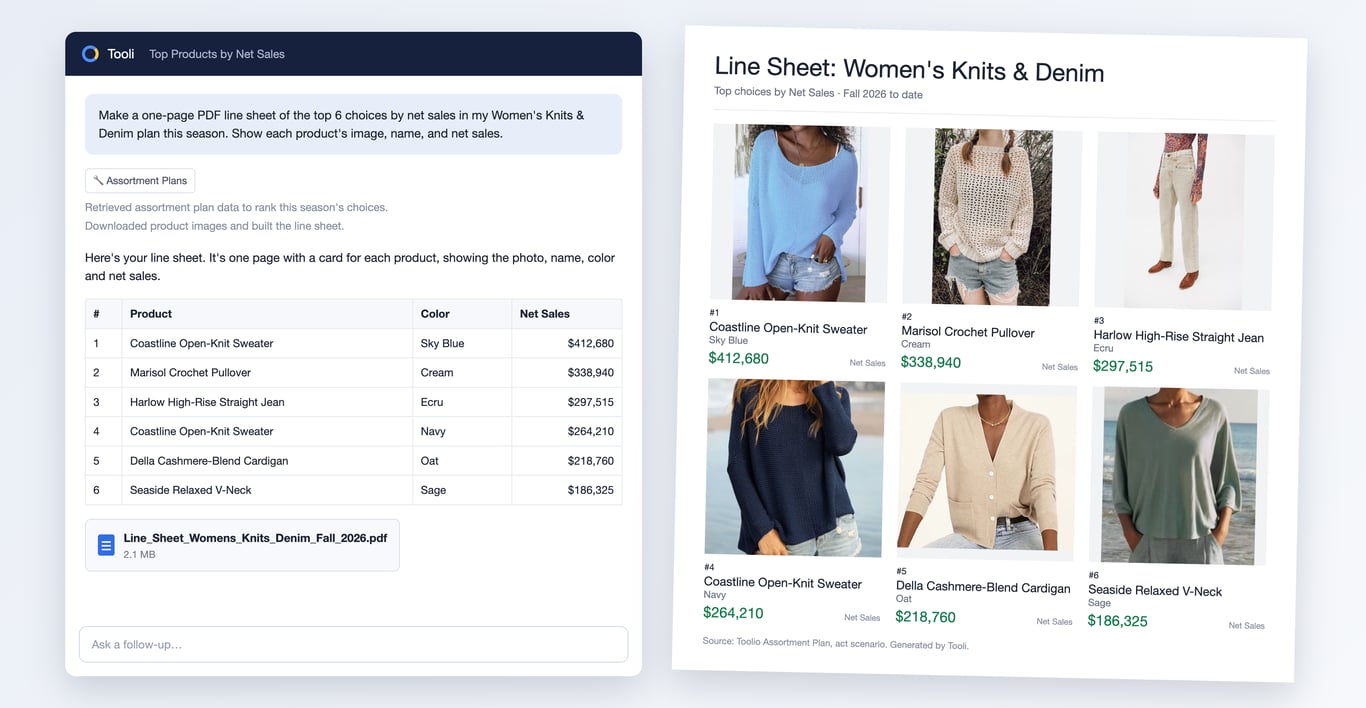The width and height of the screenshot is (1366, 708).
Task: Click the 2.1 MB file size label
Action: click(139, 554)
